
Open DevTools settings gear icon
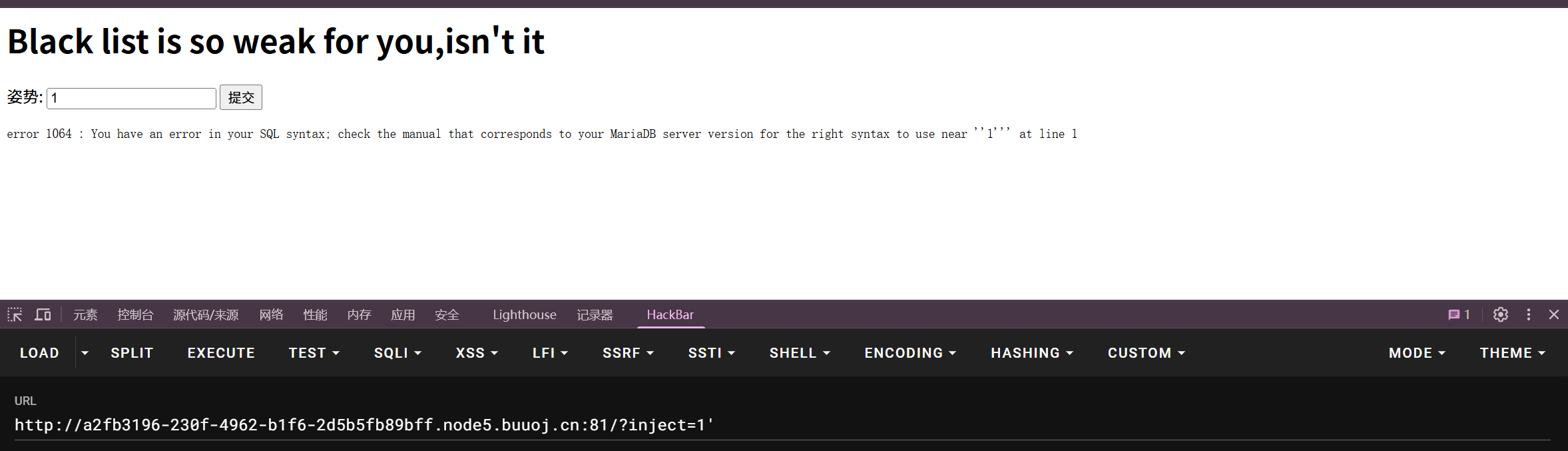click(1500, 314)
